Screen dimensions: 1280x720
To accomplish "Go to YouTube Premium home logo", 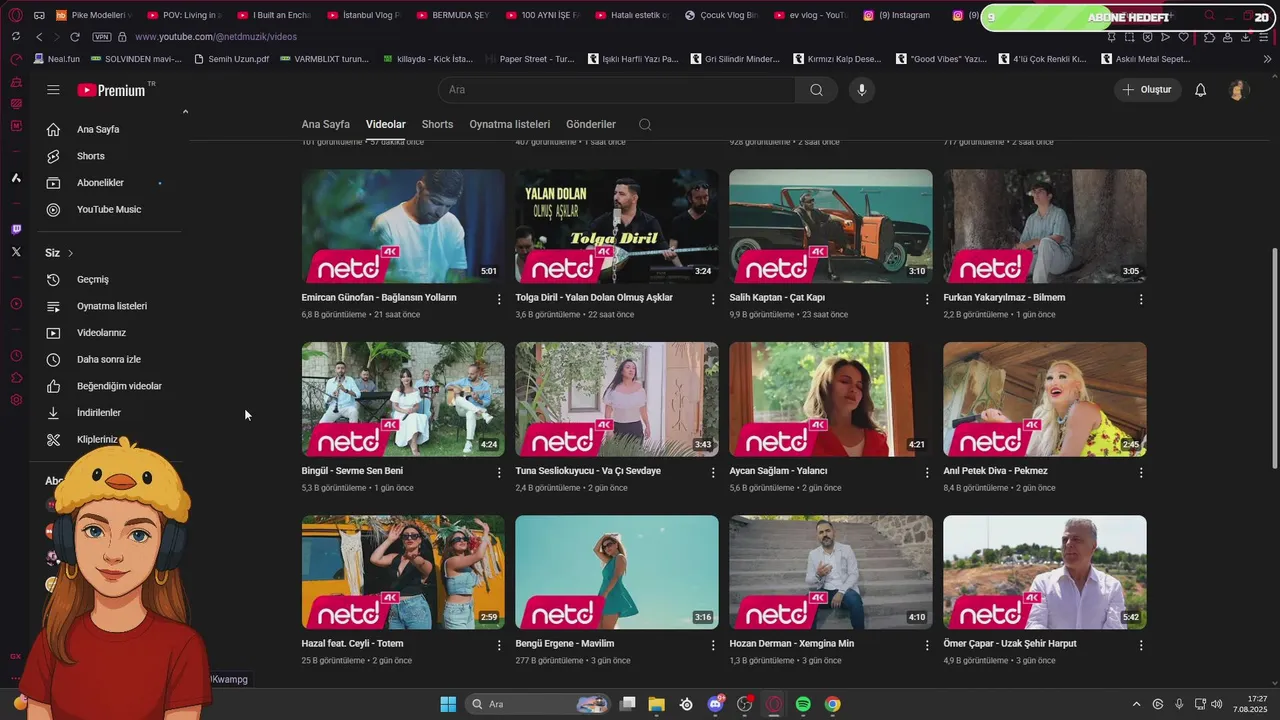I will (x=112, y=90).
